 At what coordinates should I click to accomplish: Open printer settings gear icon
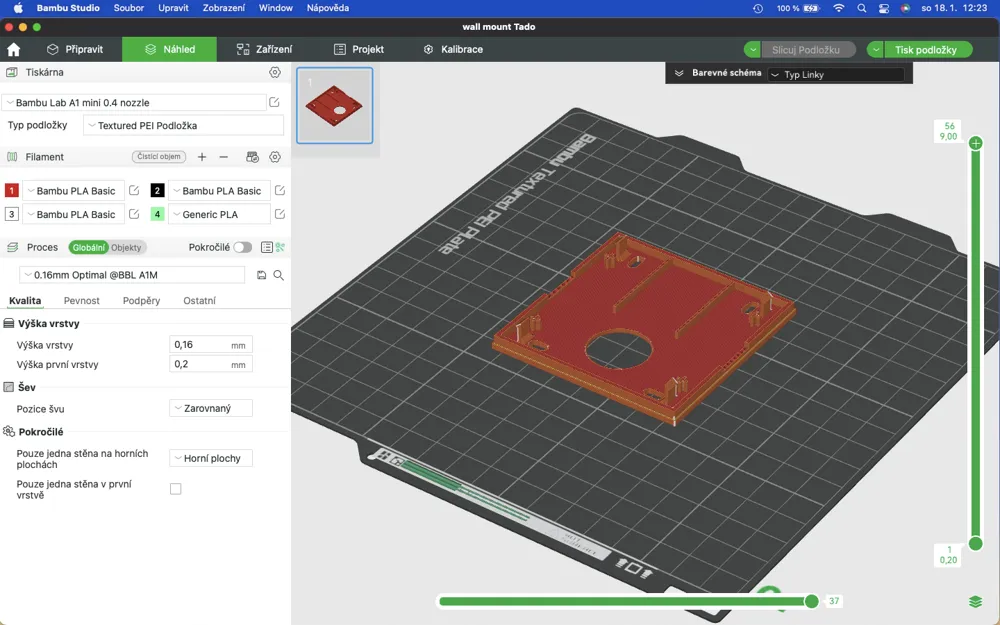(275, 72)
